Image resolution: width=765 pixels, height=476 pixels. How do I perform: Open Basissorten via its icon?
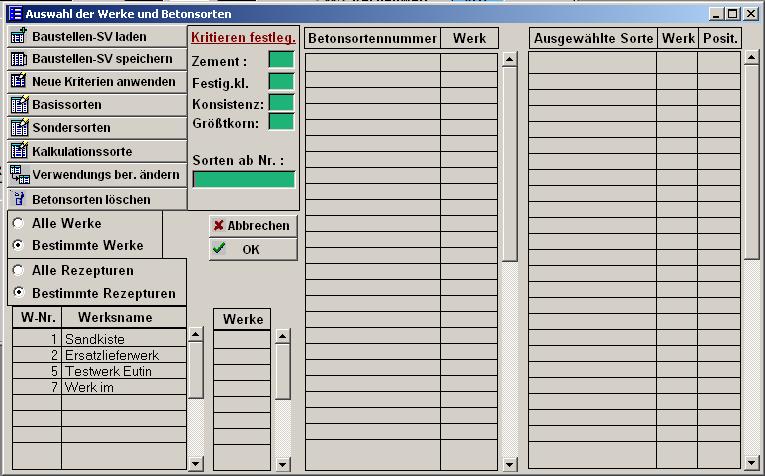coord(19,105)
